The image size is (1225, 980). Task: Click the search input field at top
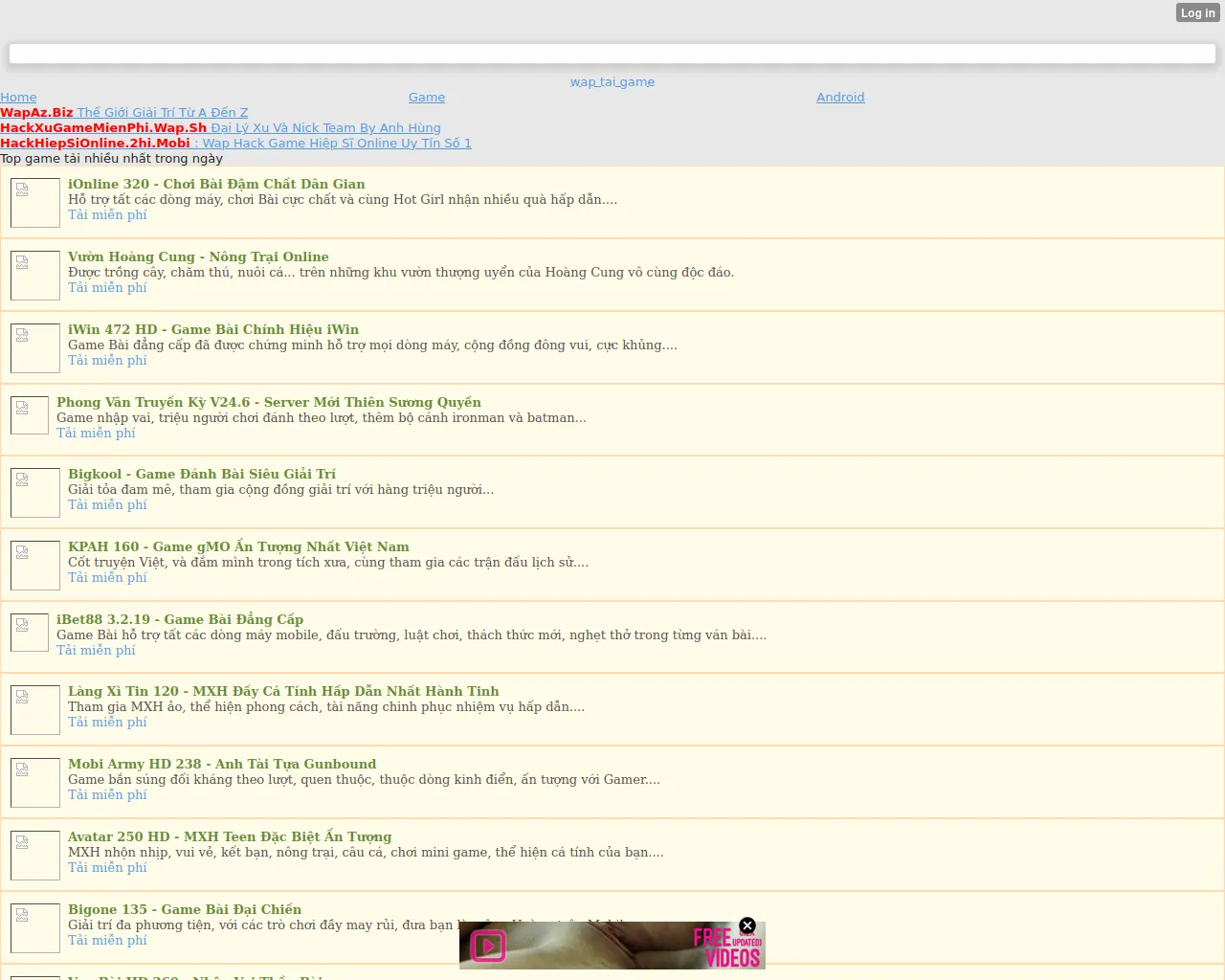coord(612,54)
